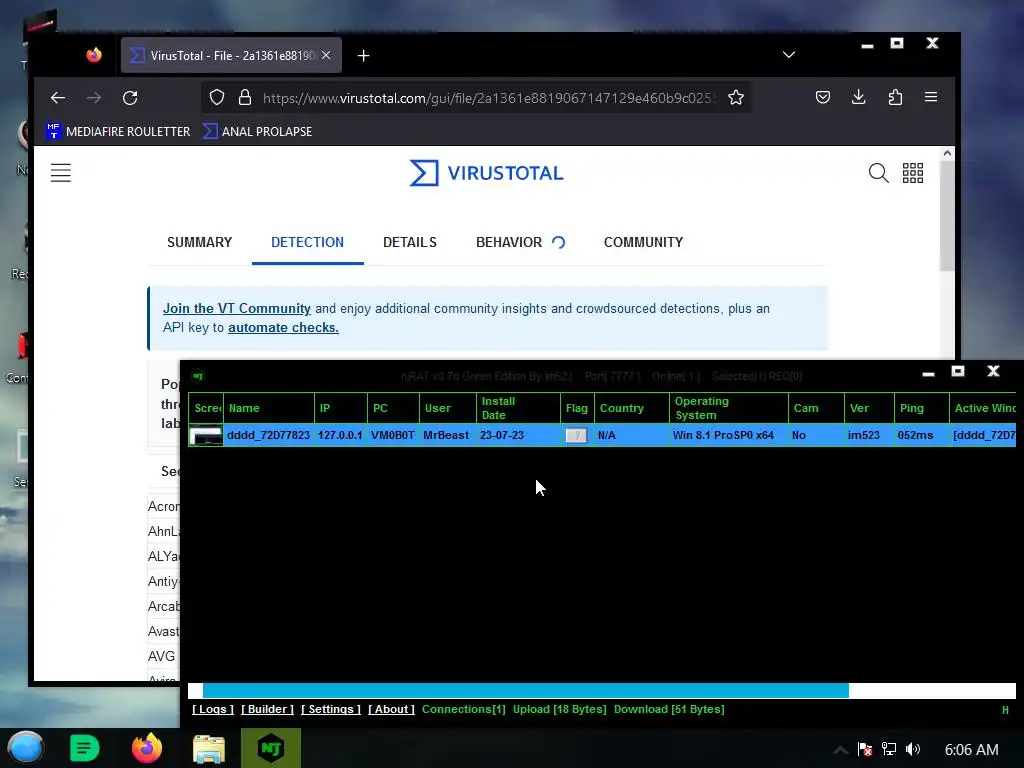Image resolution: width=1024 pixels, height=768 pixels.
Task: Click the Firefox forward arrow
Action: 94,98
